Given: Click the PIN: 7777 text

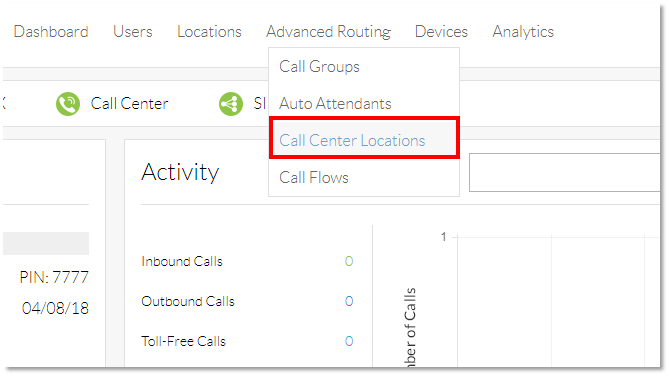Looking at the screenshot, I should [54, 277].
